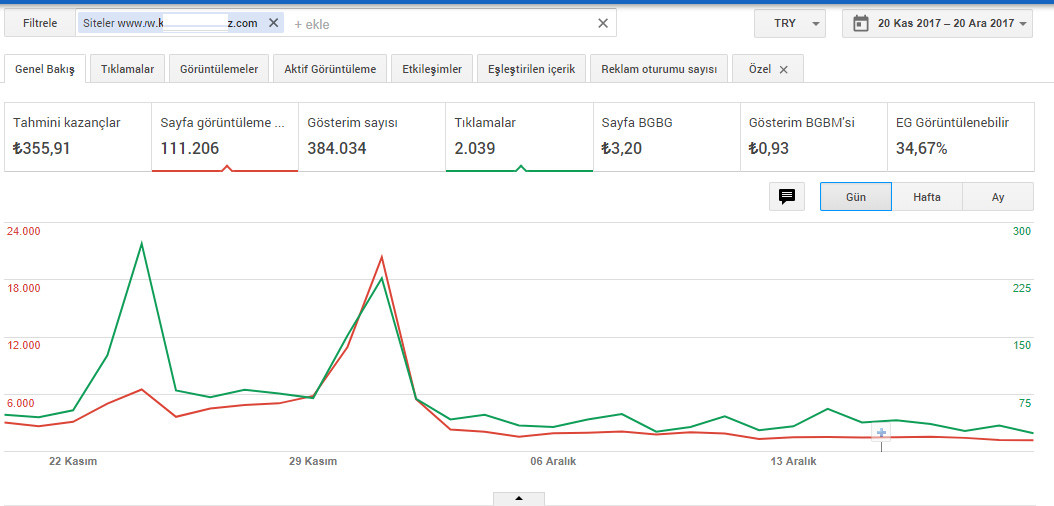This screenshot has height=506, width=1054.
Task: Close the Özel tab with its X
Action: pos(783,70)
